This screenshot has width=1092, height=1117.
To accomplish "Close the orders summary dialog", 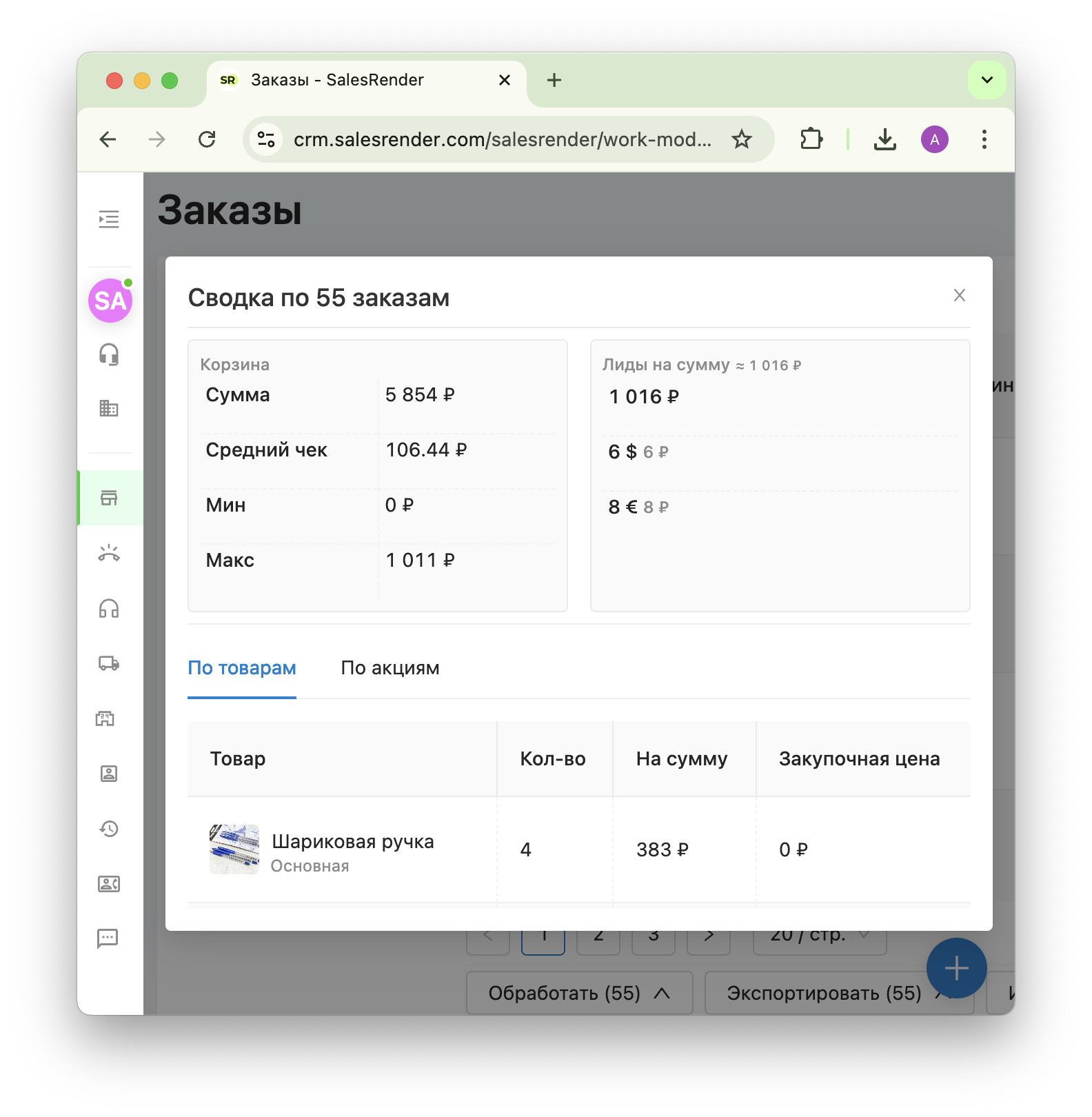I will (x=959, y=295).
